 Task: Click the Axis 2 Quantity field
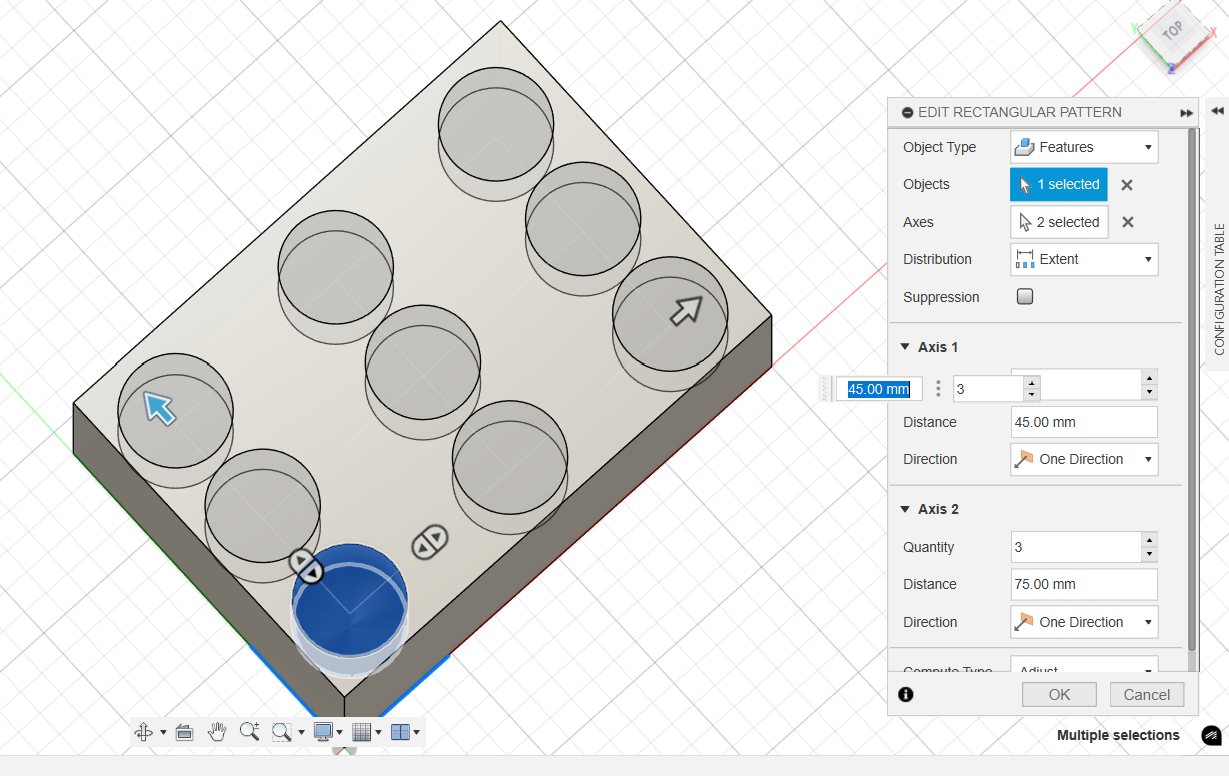1076,547
